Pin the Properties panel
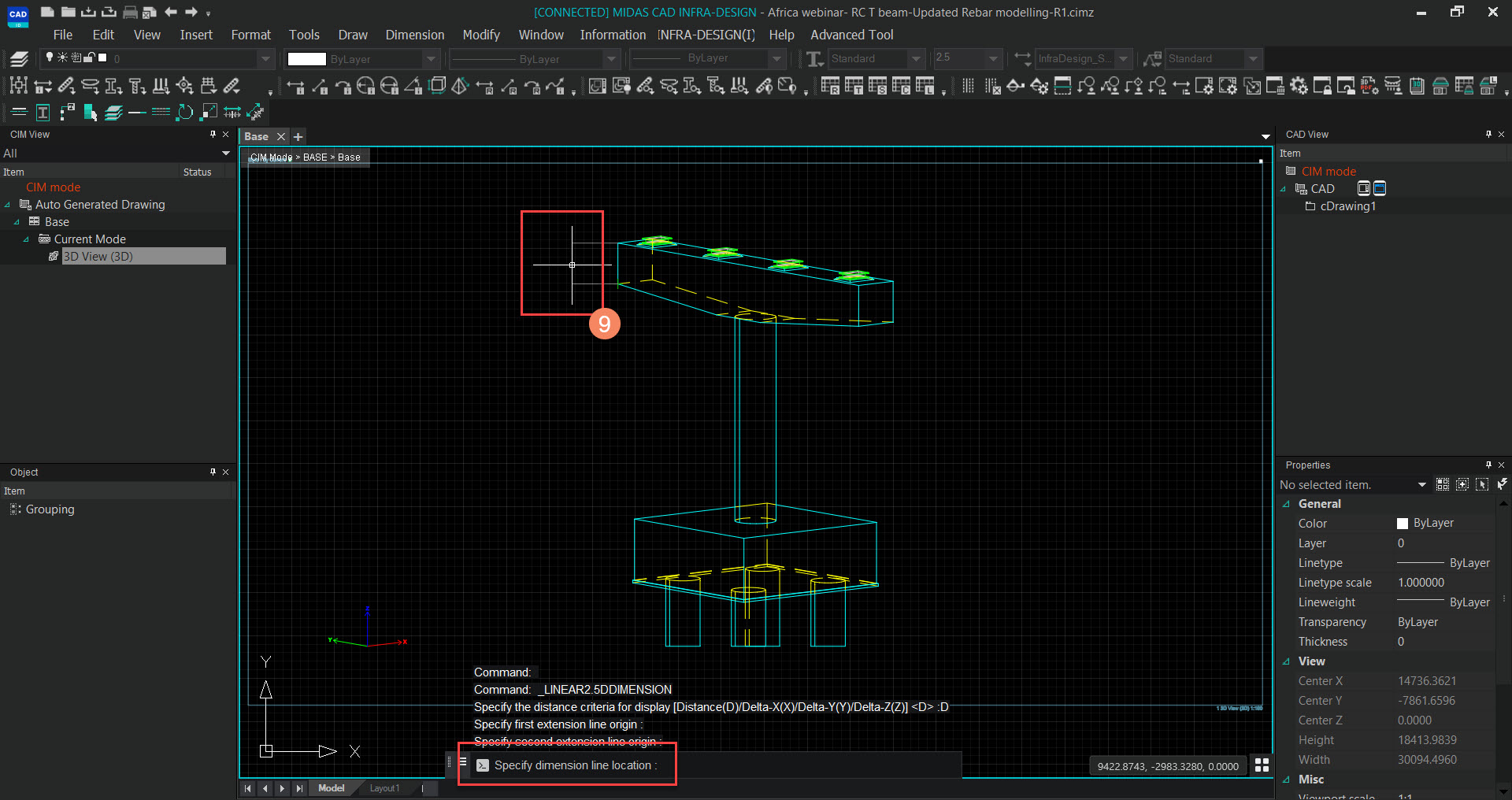The image size is (1512, 800). [x=1488, y=465]
